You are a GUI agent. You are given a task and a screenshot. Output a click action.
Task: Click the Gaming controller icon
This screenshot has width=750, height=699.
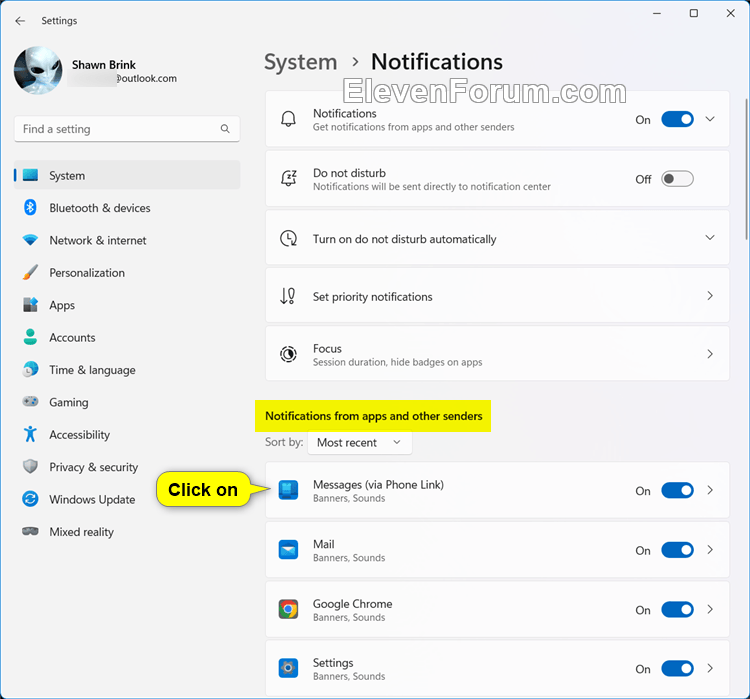click(30, 401)
